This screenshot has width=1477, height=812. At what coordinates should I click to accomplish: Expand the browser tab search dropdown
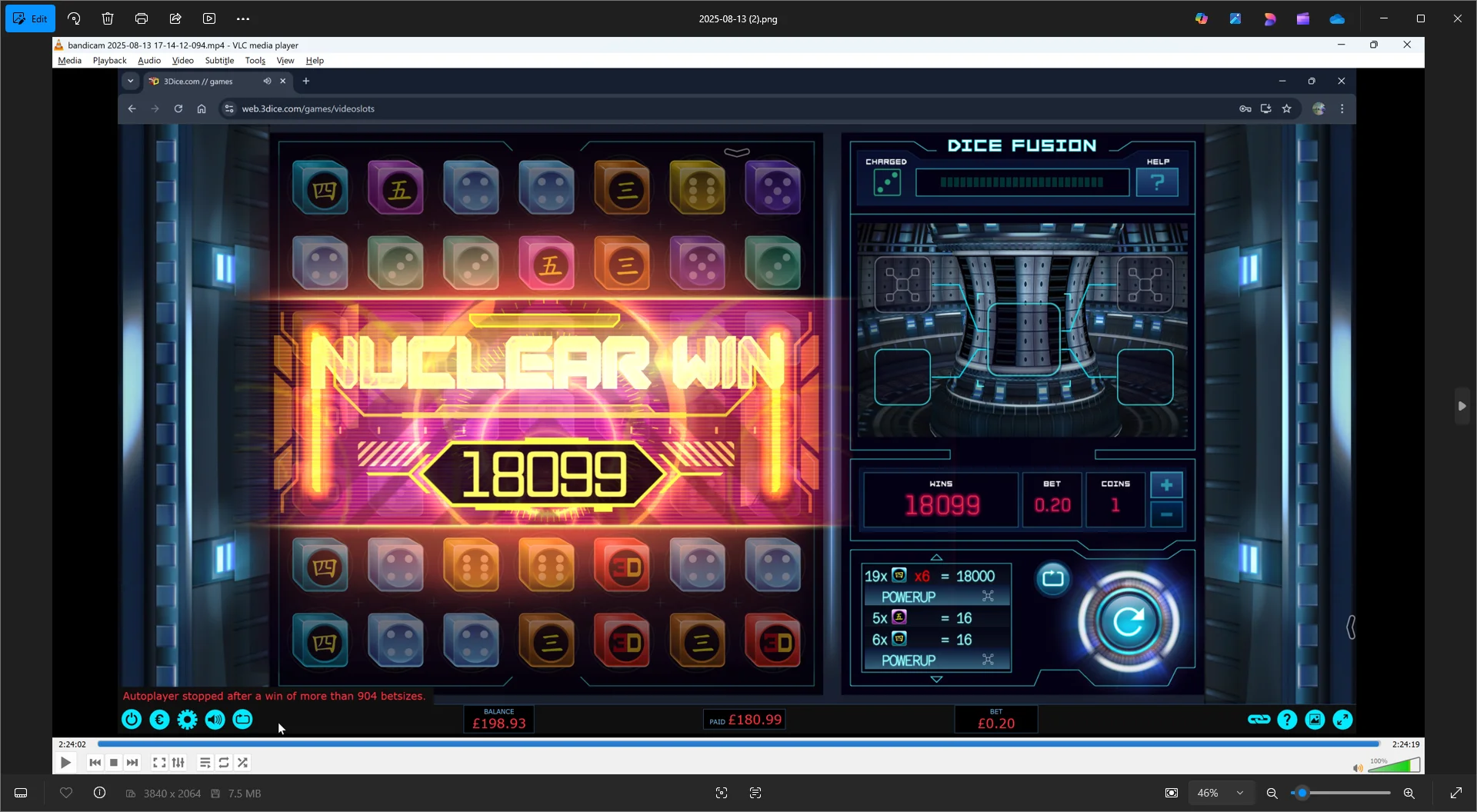130,81
